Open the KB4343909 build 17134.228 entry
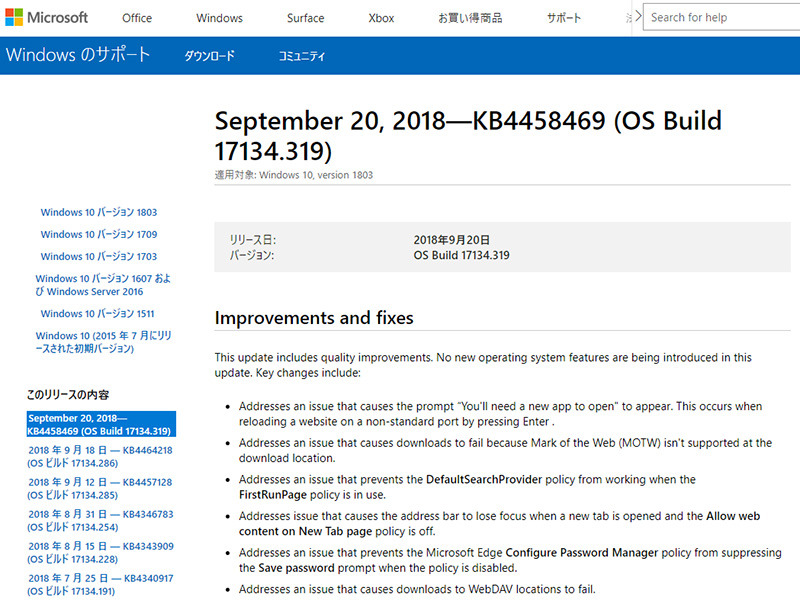This screenshot has width=800, height=600. pyautogui.click(x=101, y=553)
